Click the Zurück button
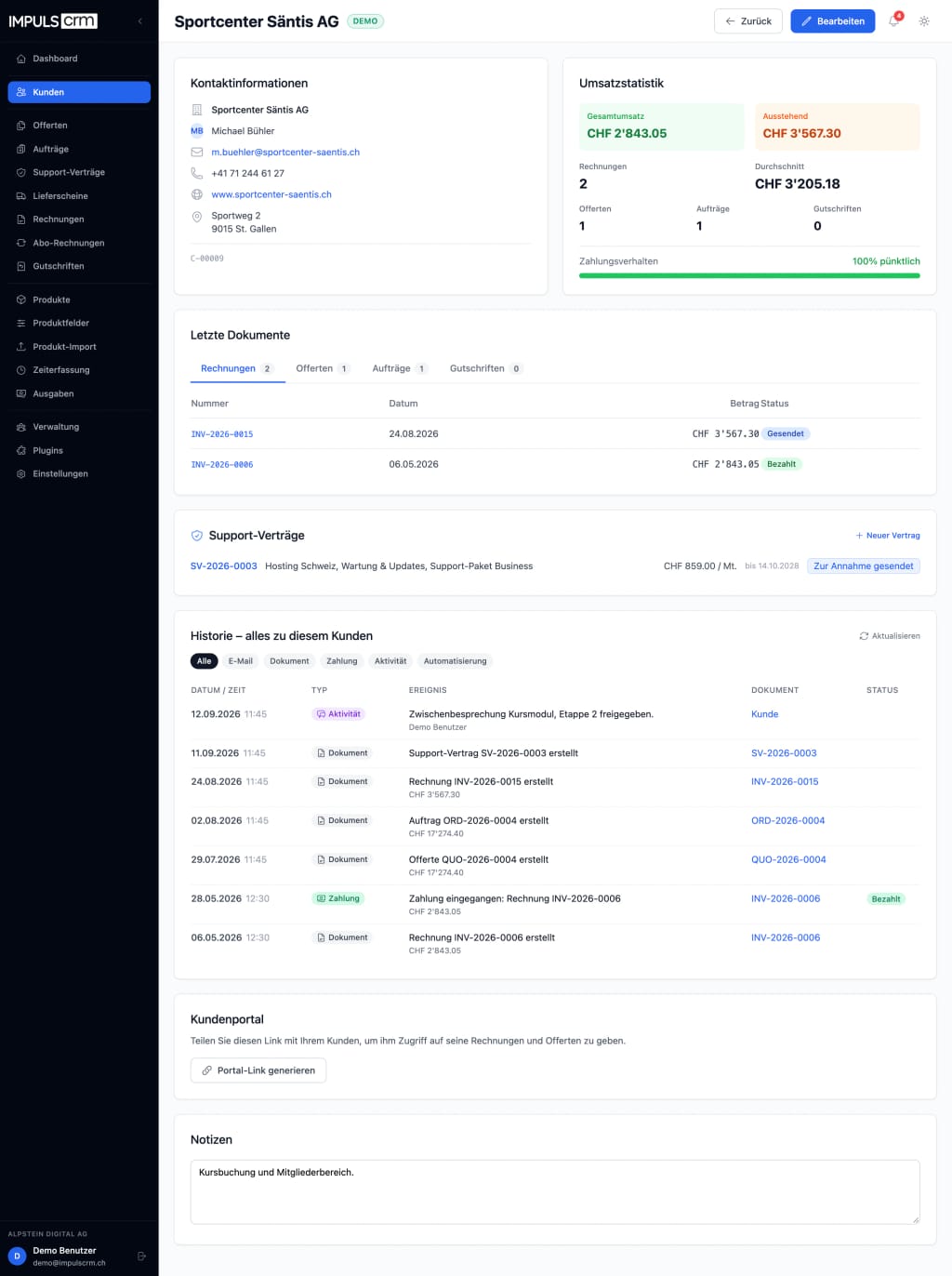Screen dimensions: 952x1276 748,20
